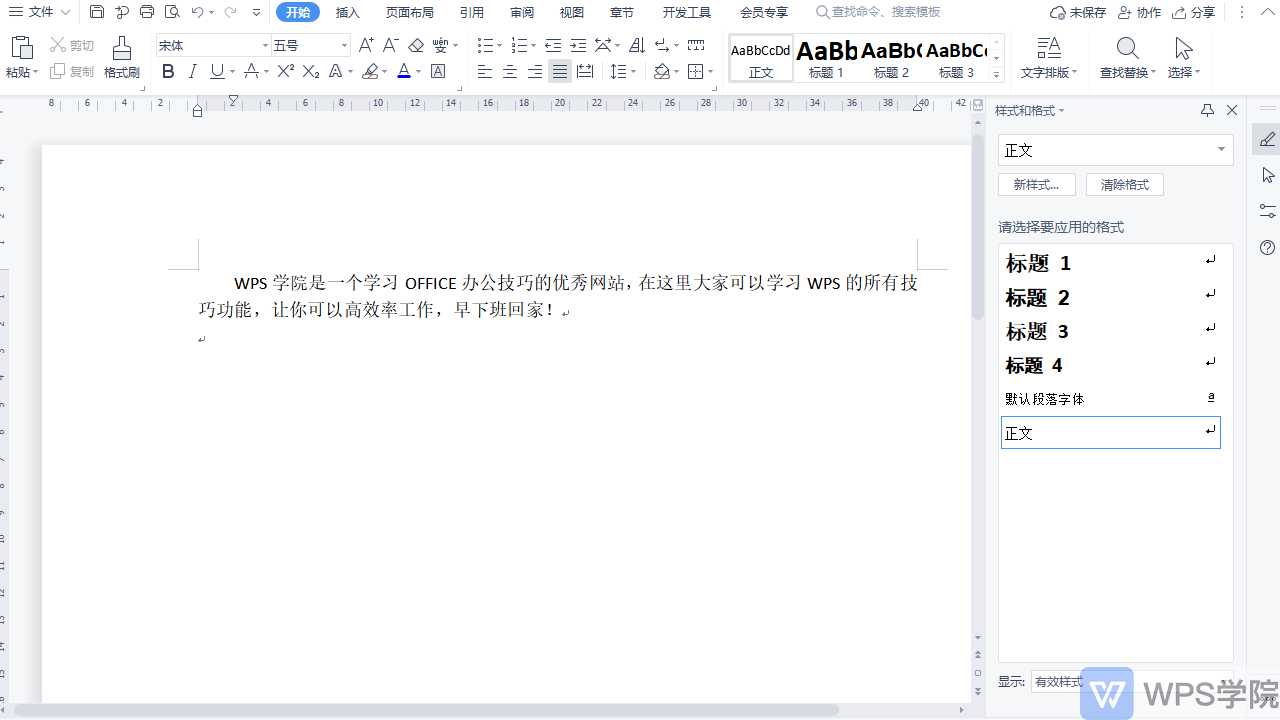Image resolution: width=1280 pixels, height=720 pixels.
Task: Pin the Styles and Formatting pane
Action: click(1207, 110)
